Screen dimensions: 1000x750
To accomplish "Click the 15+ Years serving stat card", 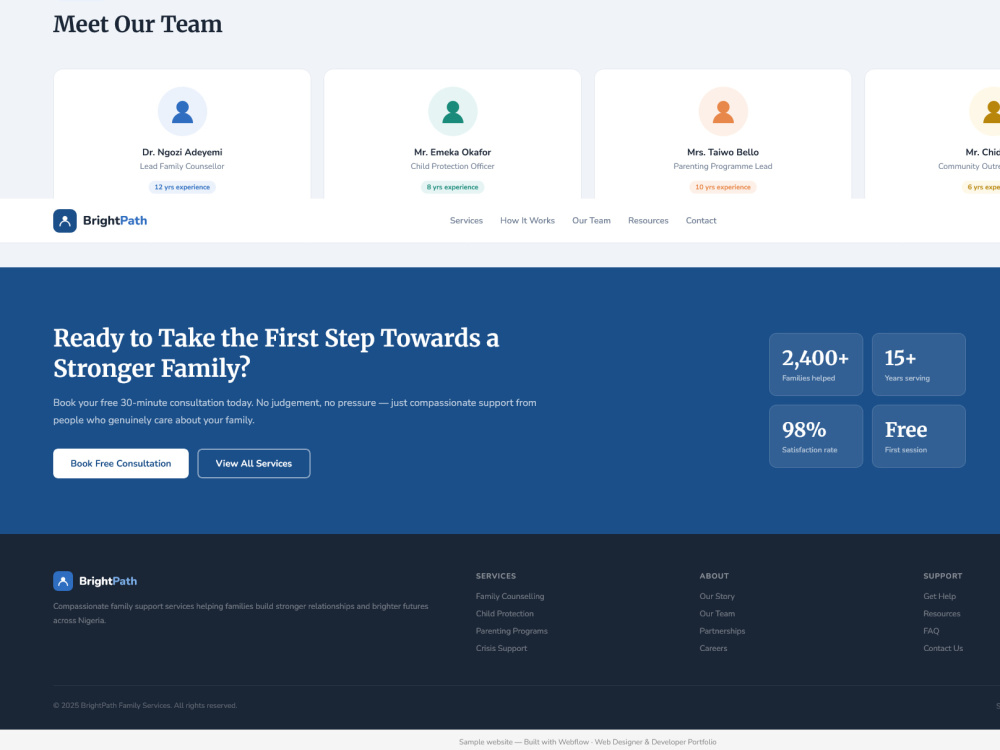I will (x=918, y=364).
